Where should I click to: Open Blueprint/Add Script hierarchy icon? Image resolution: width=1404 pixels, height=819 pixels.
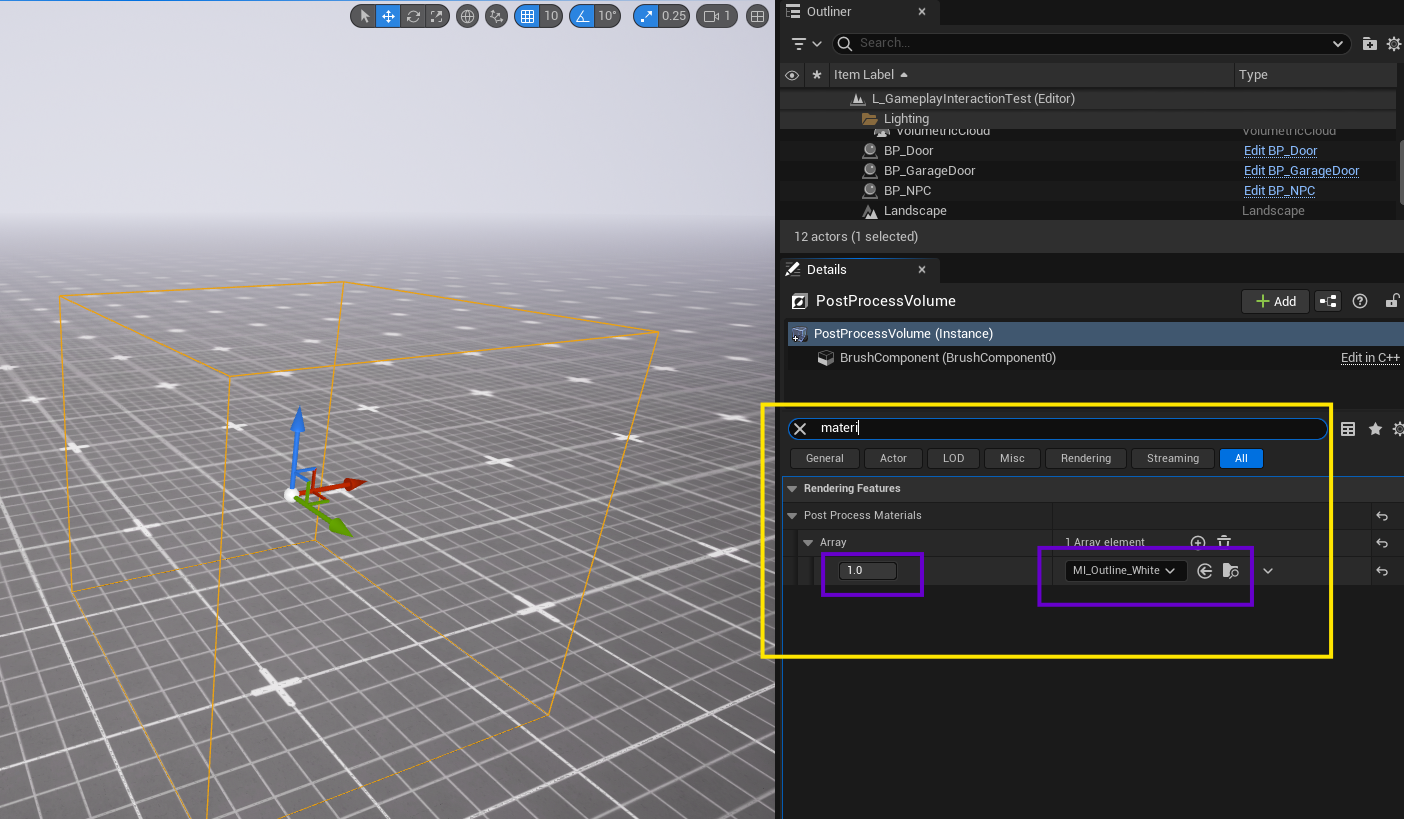pos(1328,301)
